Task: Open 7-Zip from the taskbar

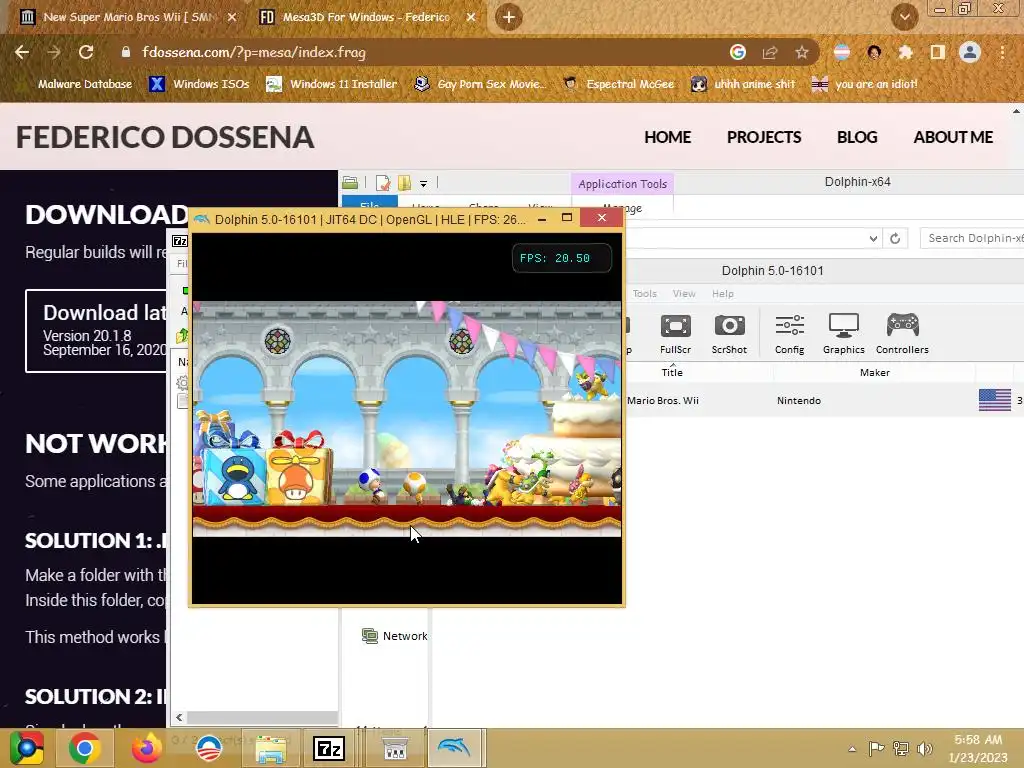Action: click(x=329, y=748)
